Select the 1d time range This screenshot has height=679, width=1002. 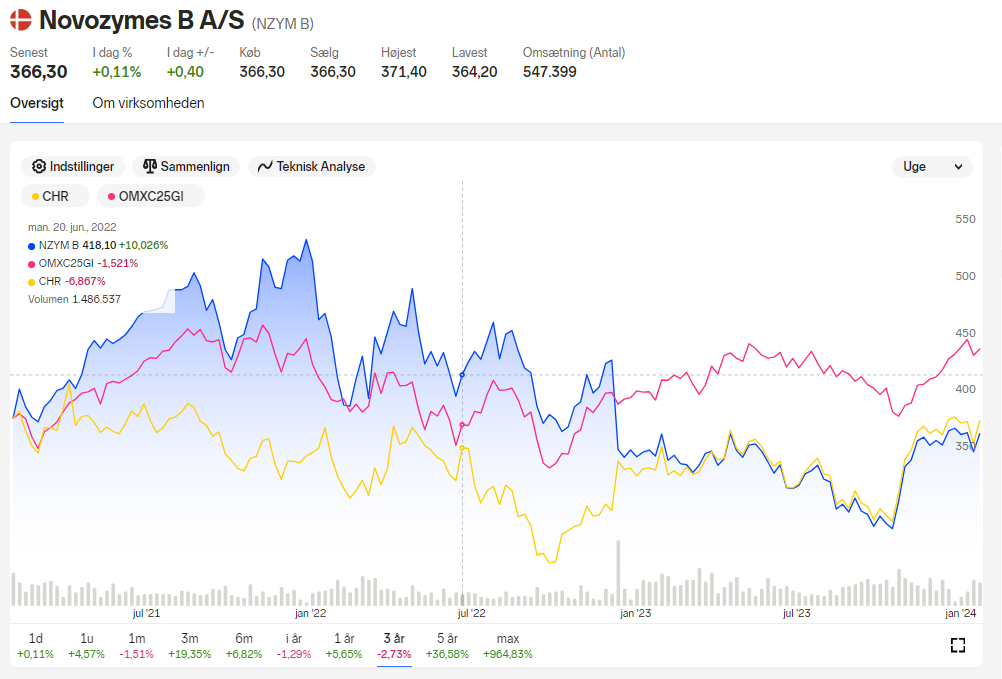pyautogui.click(x=36, y=646)
